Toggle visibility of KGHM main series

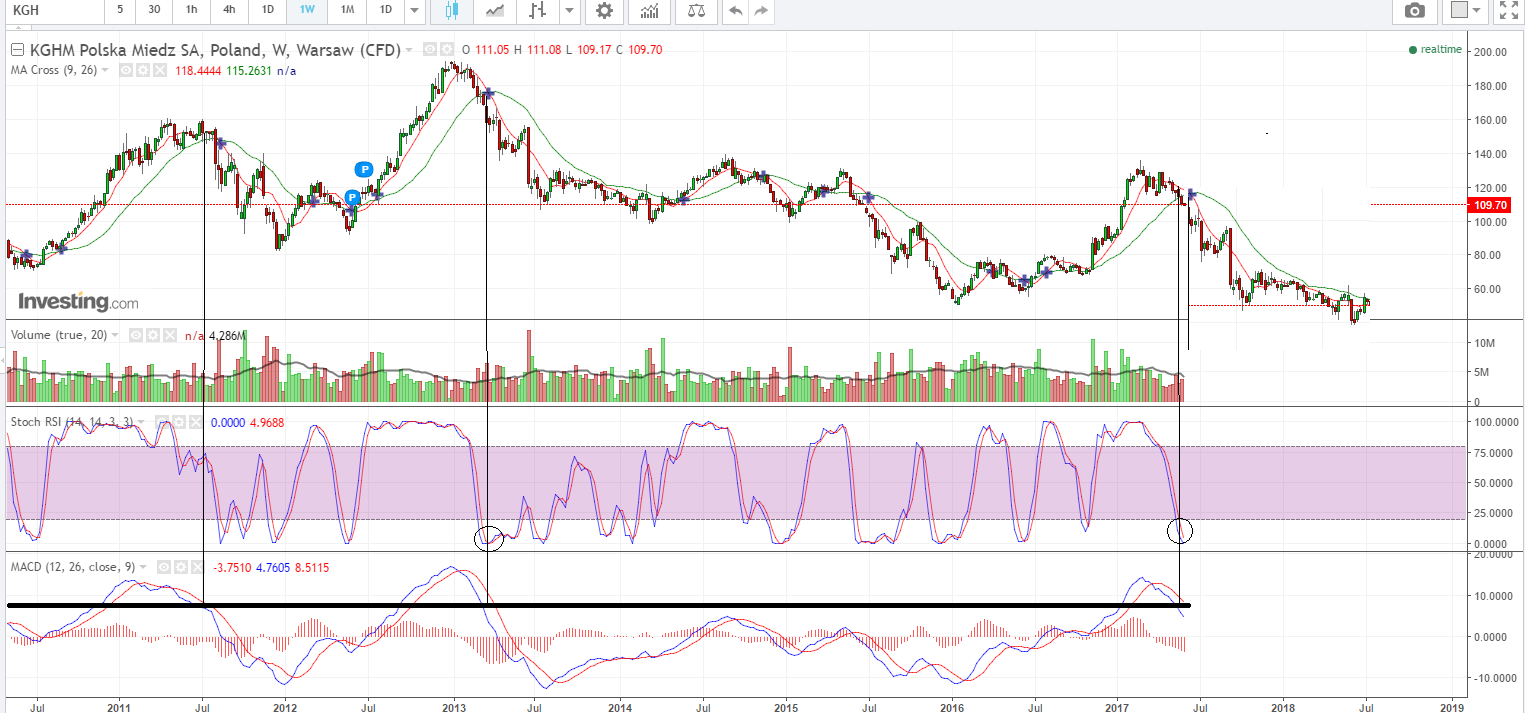(430, 49)
